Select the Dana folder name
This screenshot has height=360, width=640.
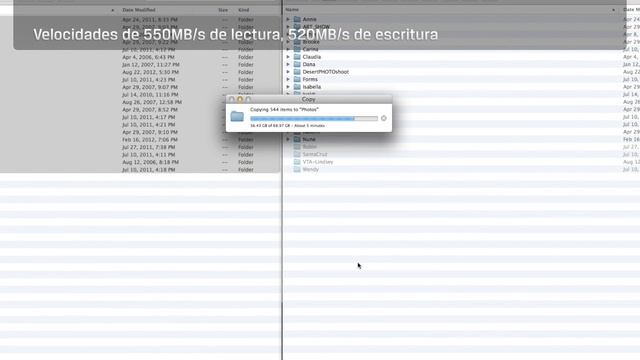(309, 64)
